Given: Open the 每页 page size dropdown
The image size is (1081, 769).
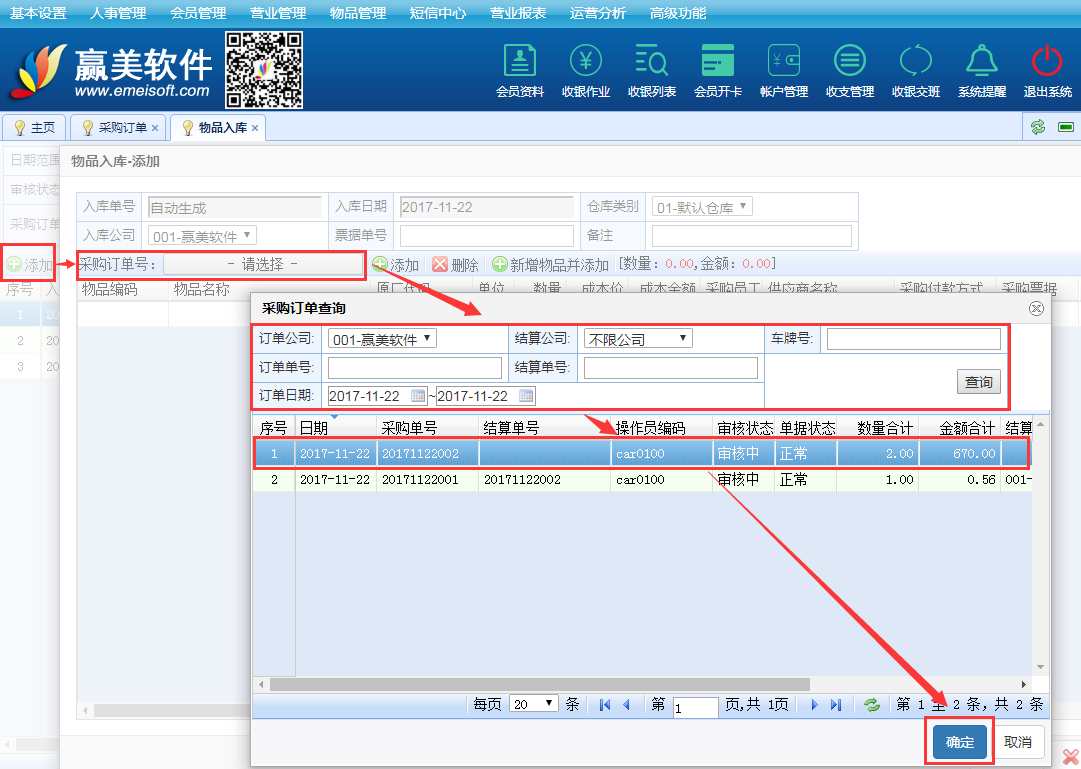Looking at the screenshot, I should (x=534, y=704).
